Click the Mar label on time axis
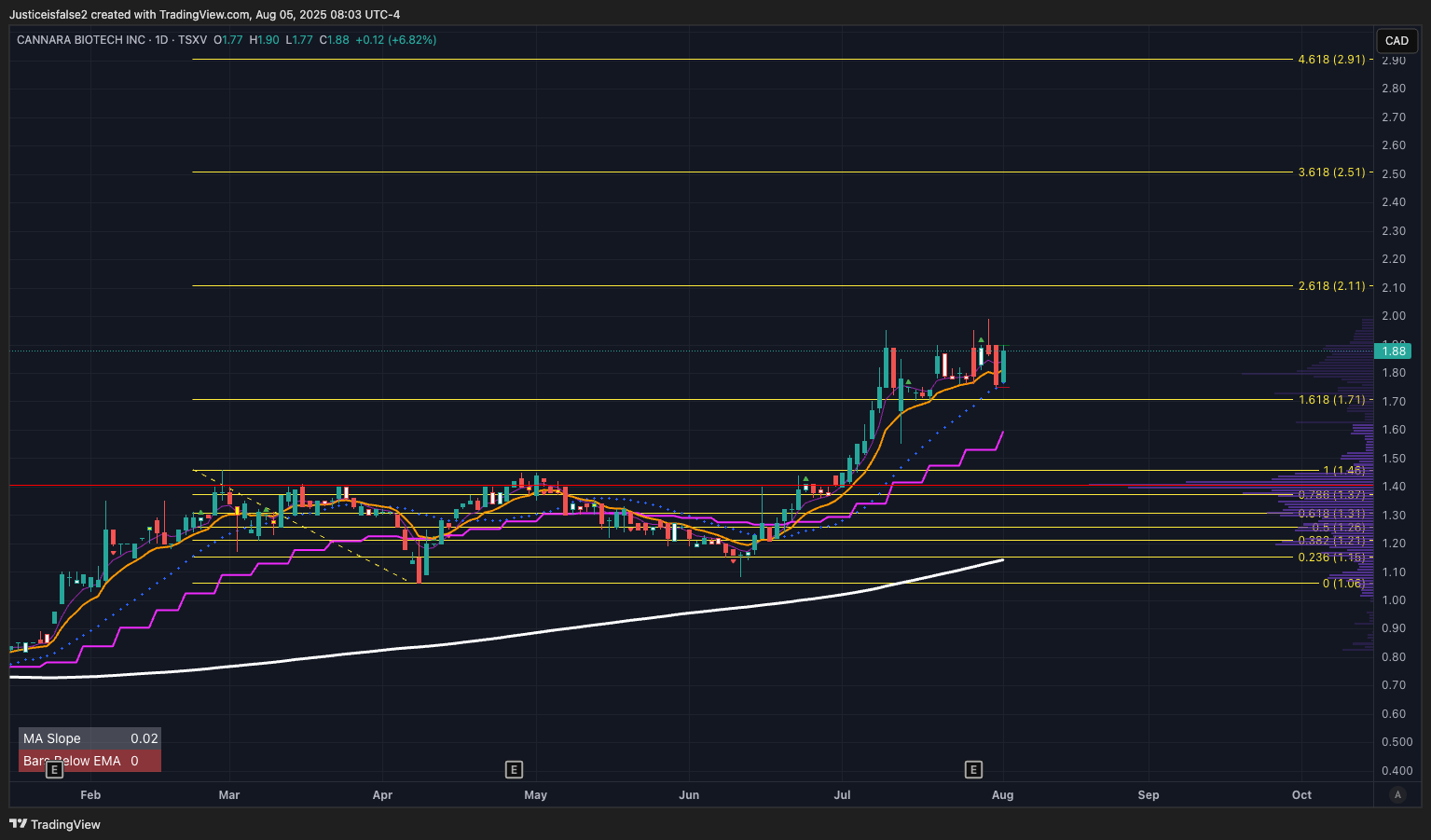The image size is (1431, 840). (229, 795)
